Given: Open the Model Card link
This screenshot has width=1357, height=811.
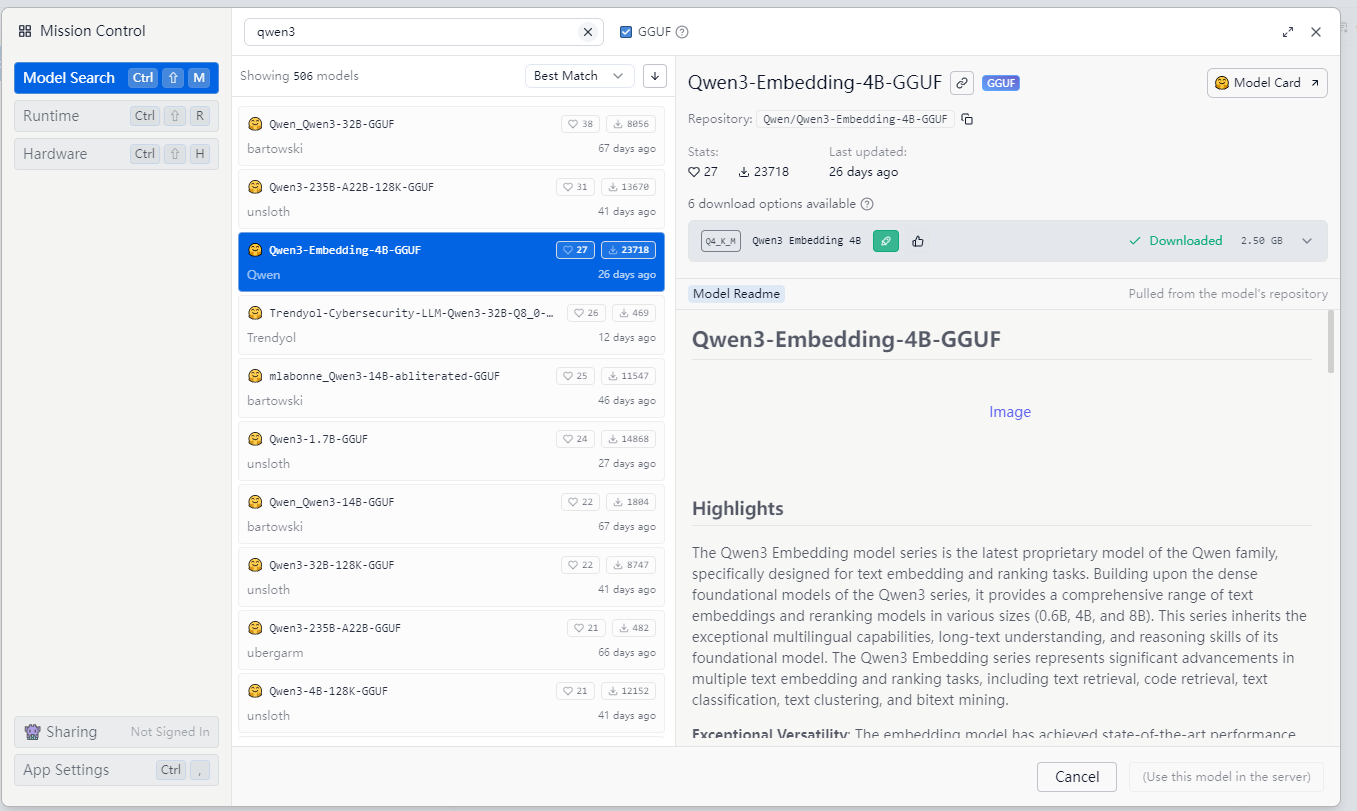Looking at the screenshot, I should pos(1267,83).
